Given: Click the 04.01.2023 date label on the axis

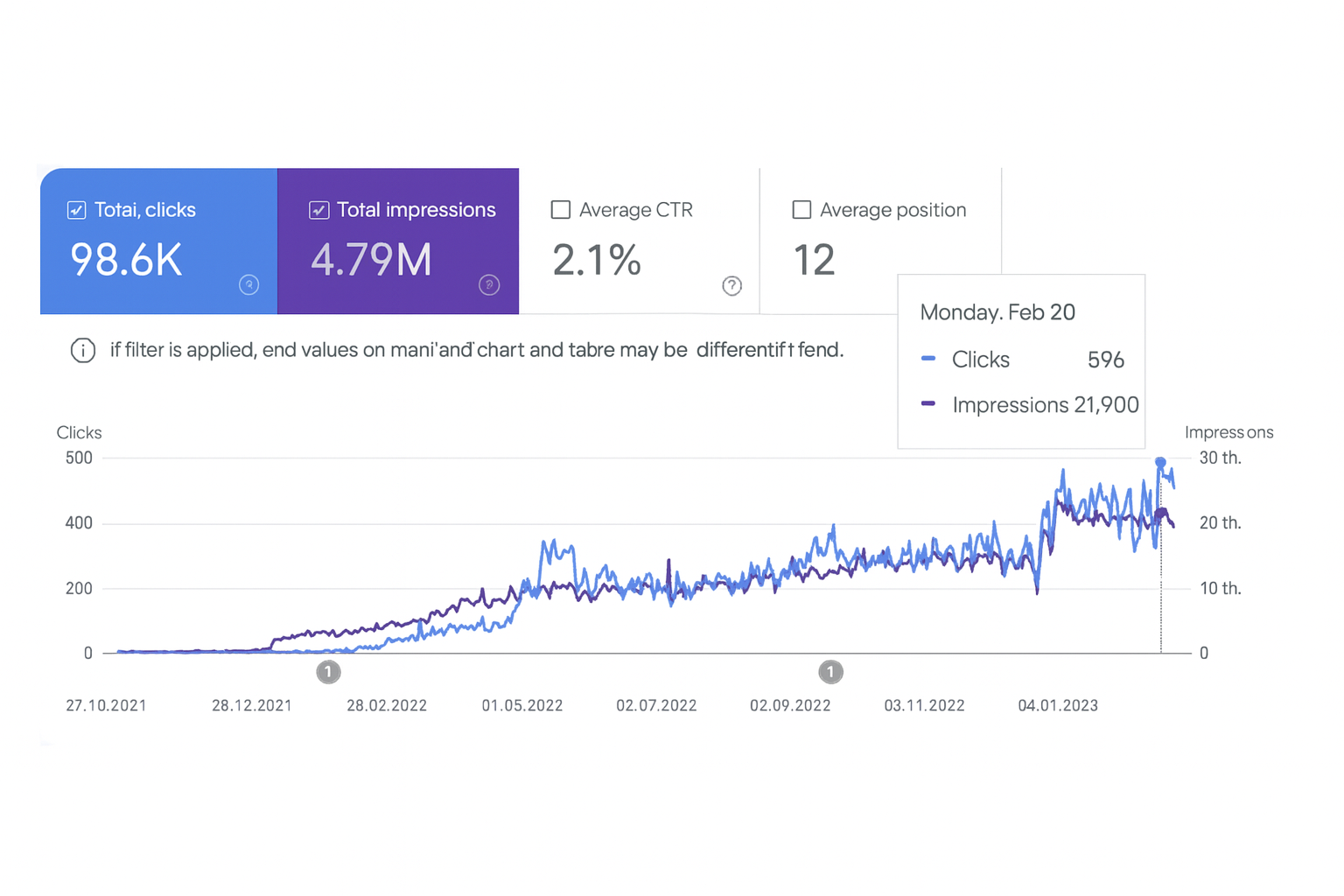Looking at the screenshot, I should (1058, 705).
